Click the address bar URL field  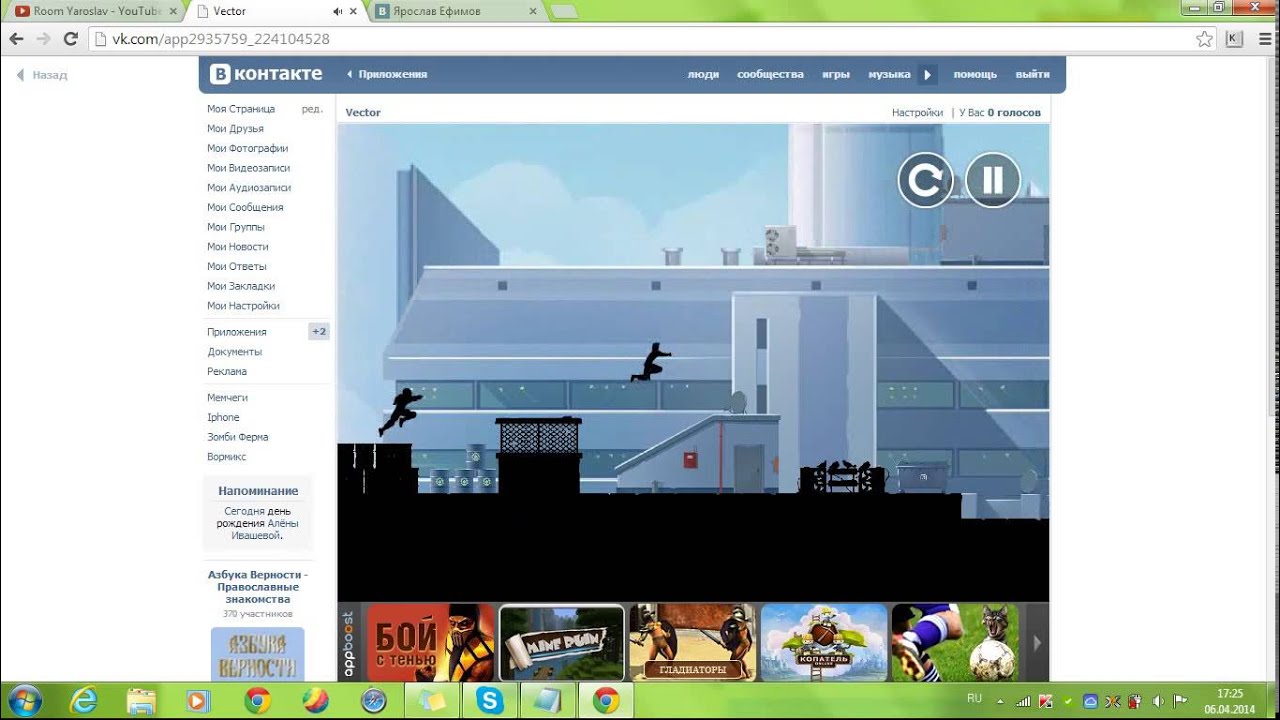(650, 39)
